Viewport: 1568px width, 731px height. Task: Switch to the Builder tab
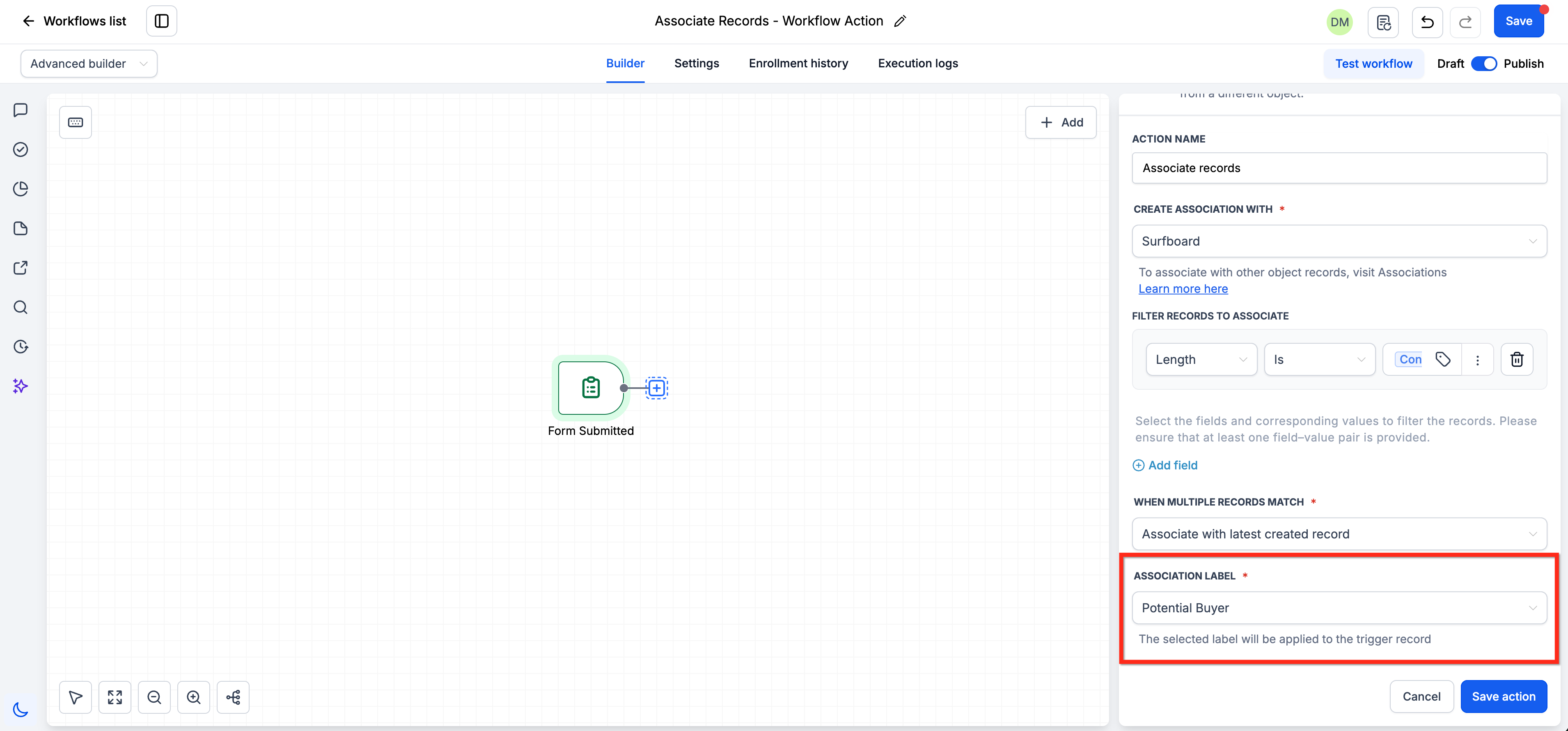tap(625, 63)
